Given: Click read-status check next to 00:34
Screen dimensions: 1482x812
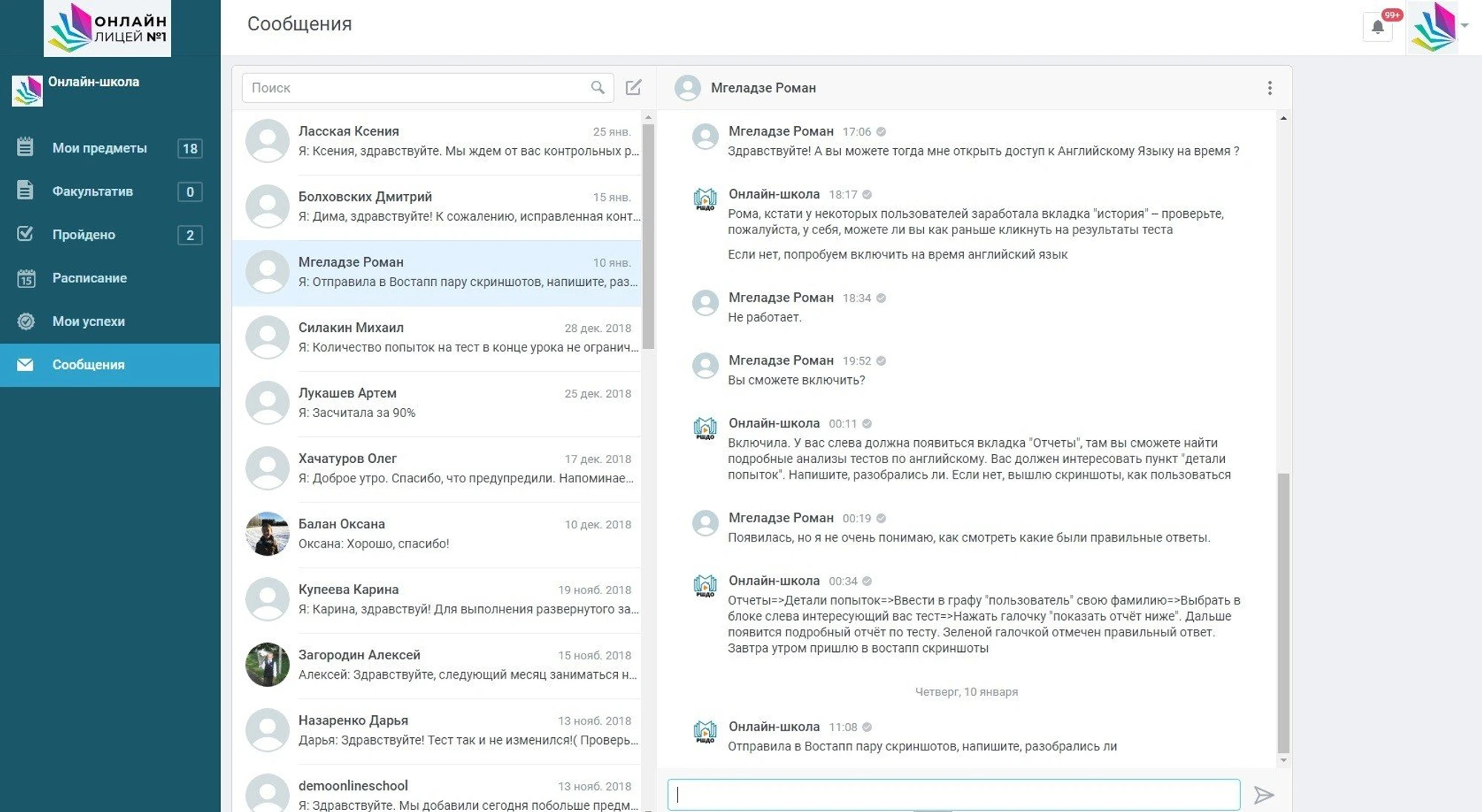Looking at the screenshot, I should pos(867,582).
